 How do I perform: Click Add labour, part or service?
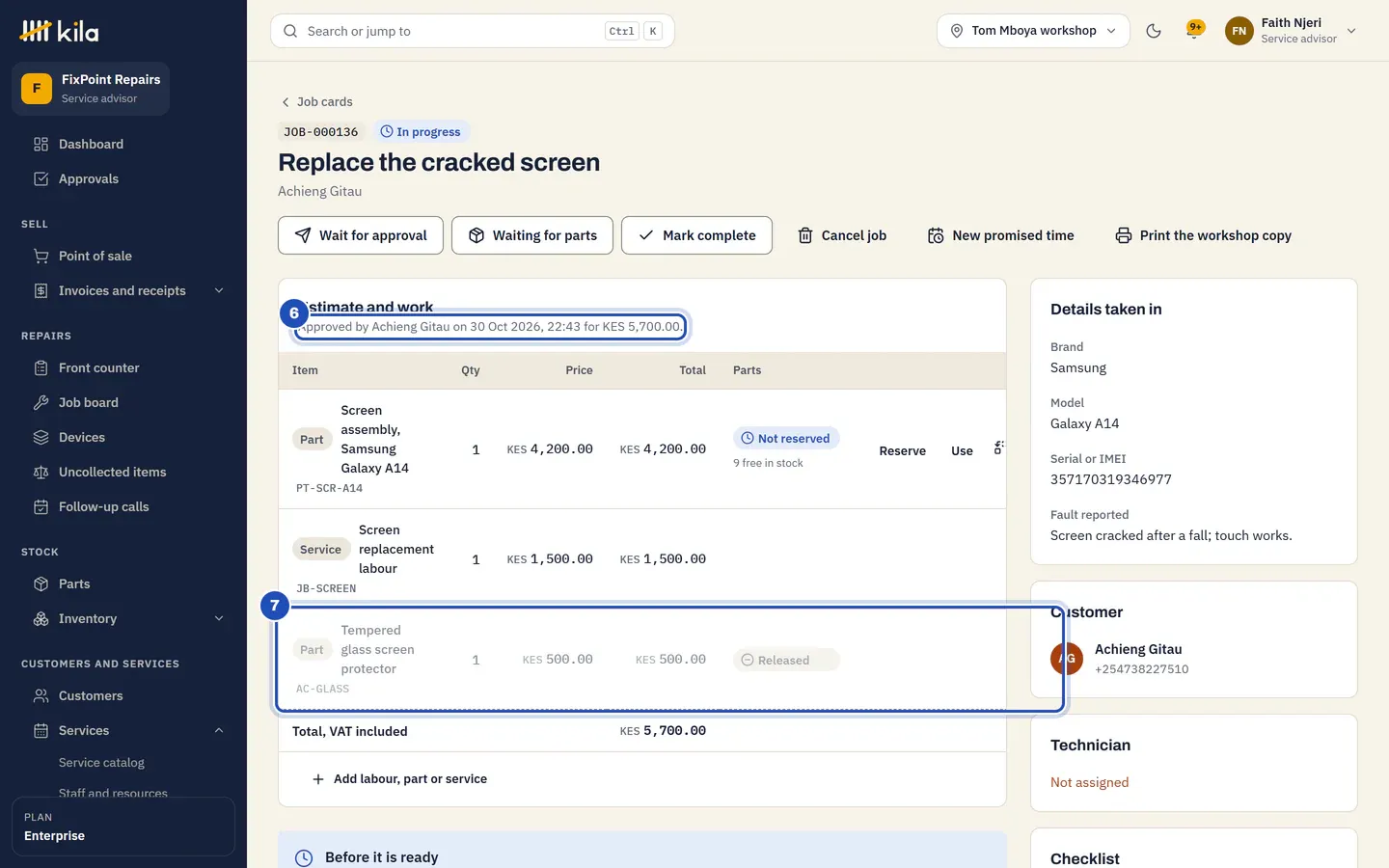tap(399, 779)
